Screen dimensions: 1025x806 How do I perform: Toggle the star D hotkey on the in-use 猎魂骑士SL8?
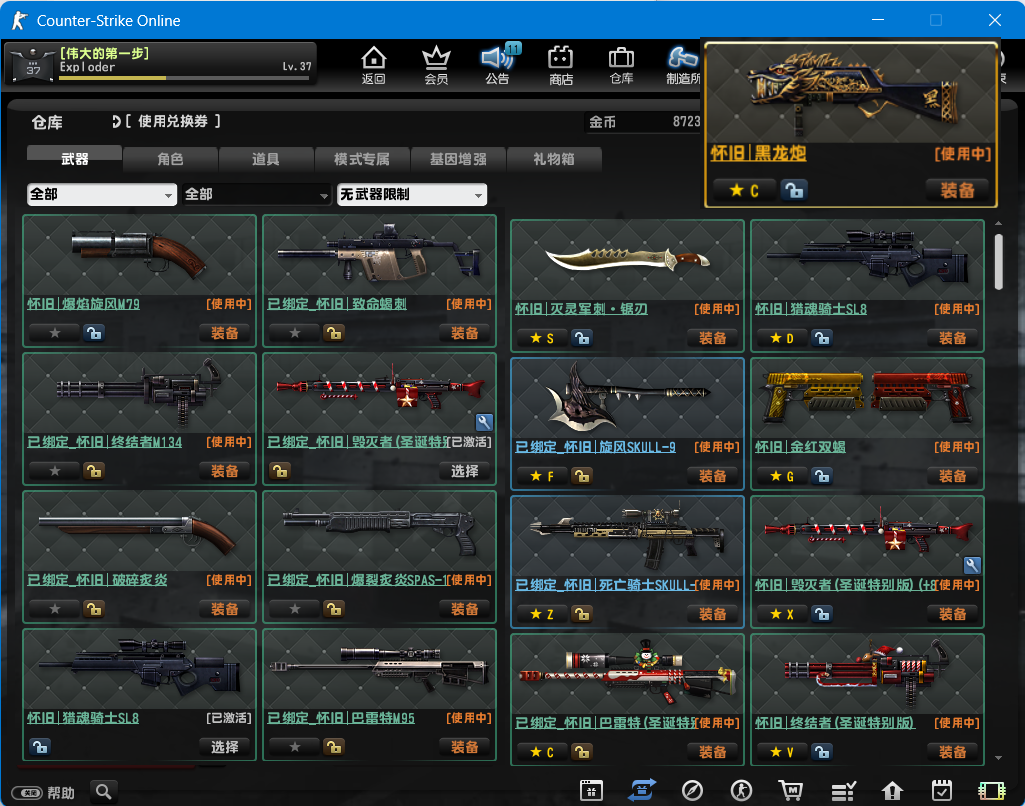tap(782, 338)
